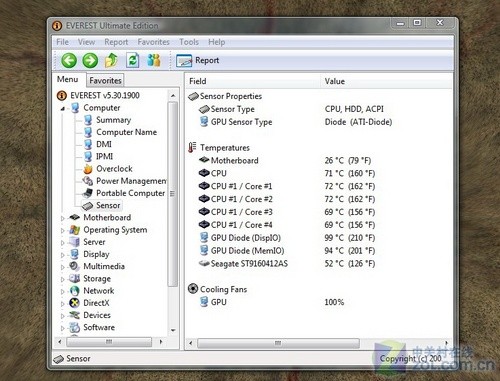Select the GPU Diode (DispIO) row
Image resolution: width=500 pixels, height=381 pixels.
point(287,238)
